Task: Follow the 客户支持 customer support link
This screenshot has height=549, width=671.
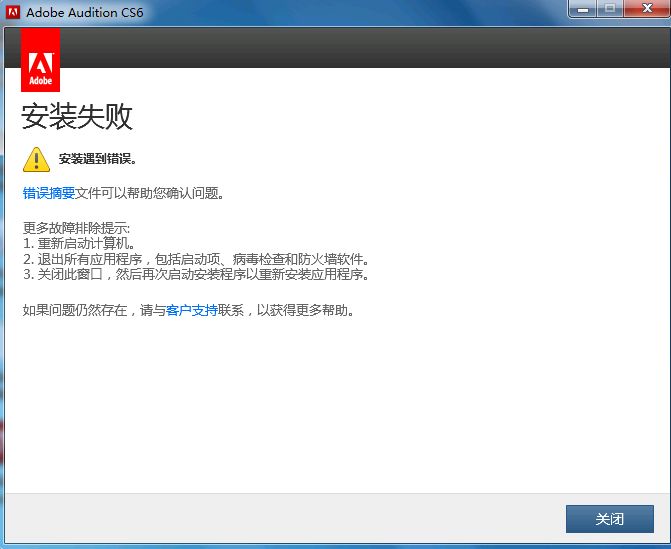Action: click(x=192, y=310)
